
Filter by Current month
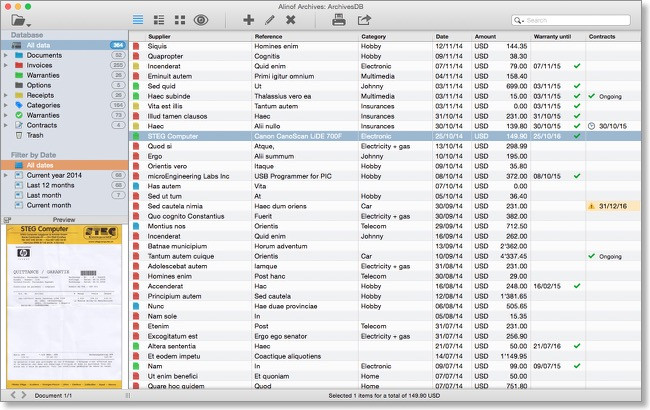64,205
